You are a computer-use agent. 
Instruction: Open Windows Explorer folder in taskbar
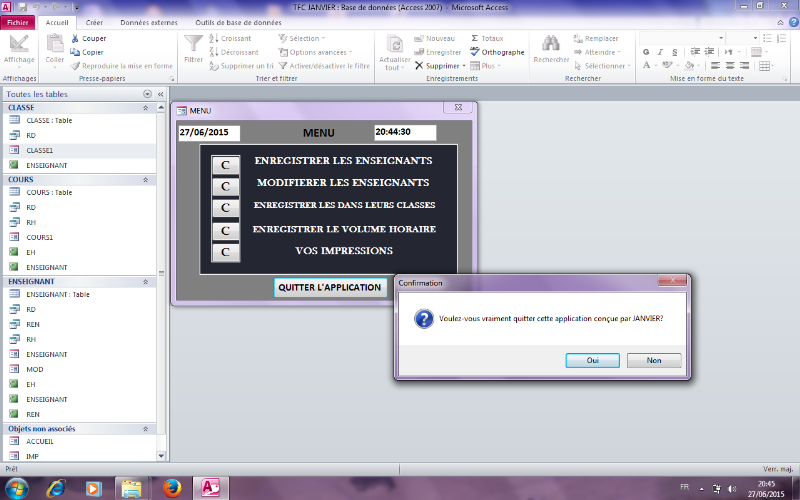[131, 488]
